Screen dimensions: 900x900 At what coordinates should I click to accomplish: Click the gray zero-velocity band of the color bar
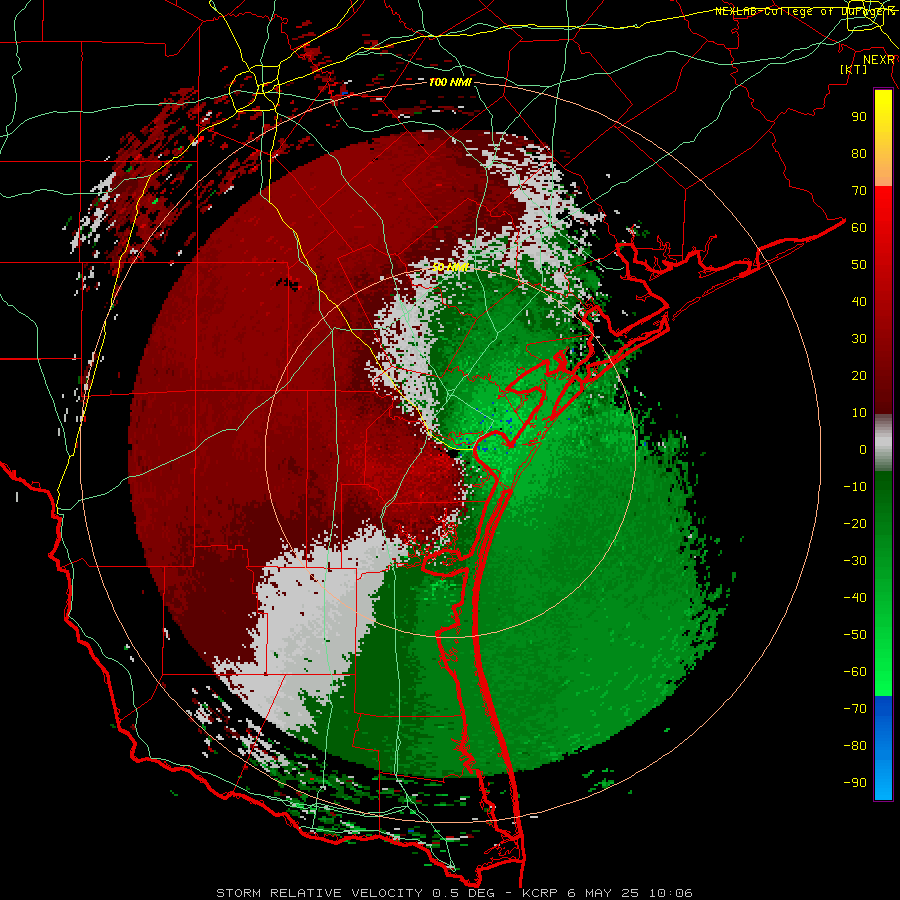[883, 443]
